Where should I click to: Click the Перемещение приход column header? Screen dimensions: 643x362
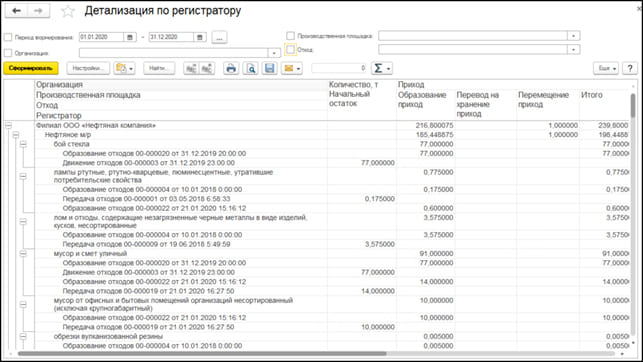pyautogui.click(x=543, y=99)
